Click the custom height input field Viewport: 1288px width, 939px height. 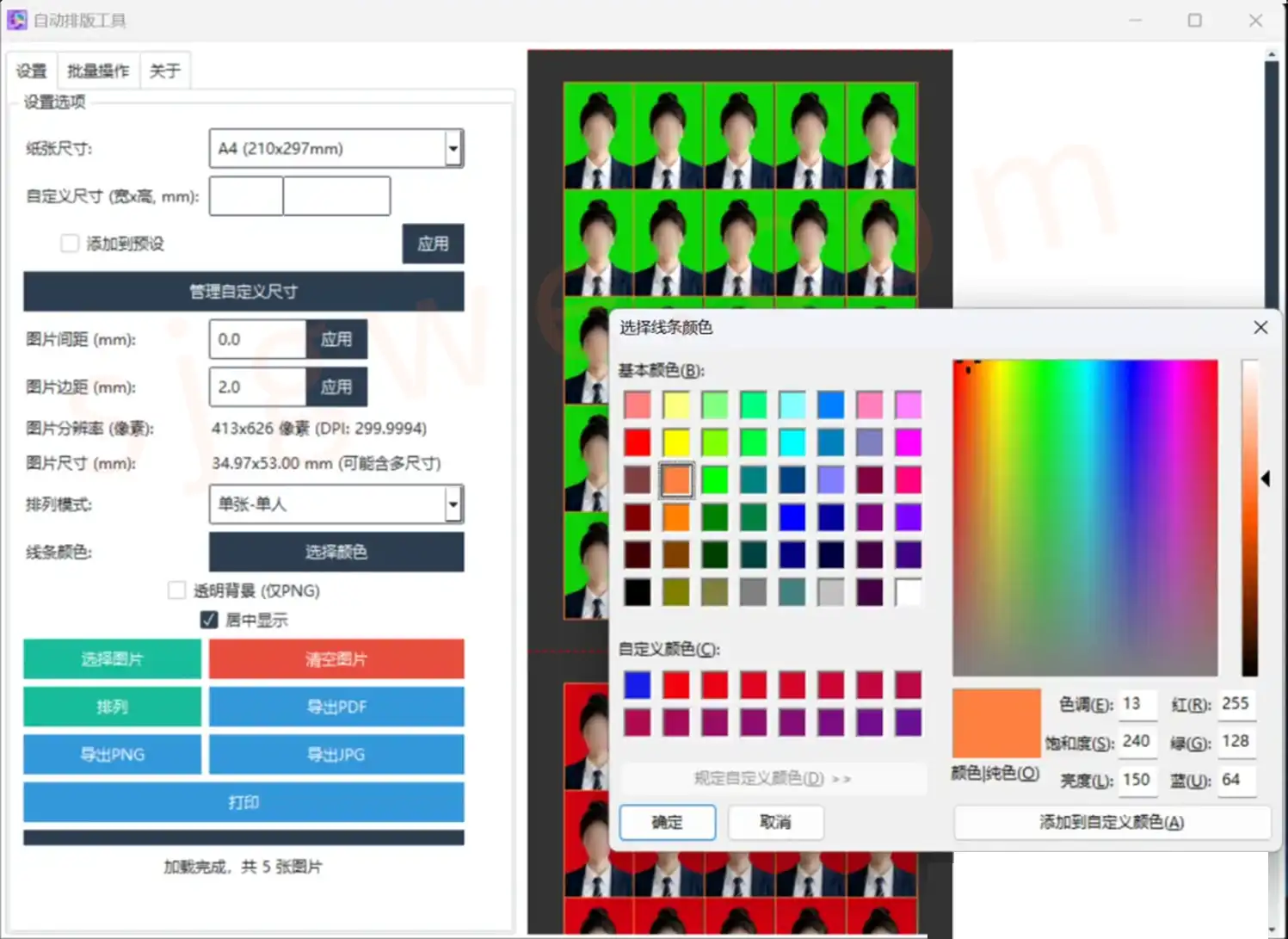[336, 196]
